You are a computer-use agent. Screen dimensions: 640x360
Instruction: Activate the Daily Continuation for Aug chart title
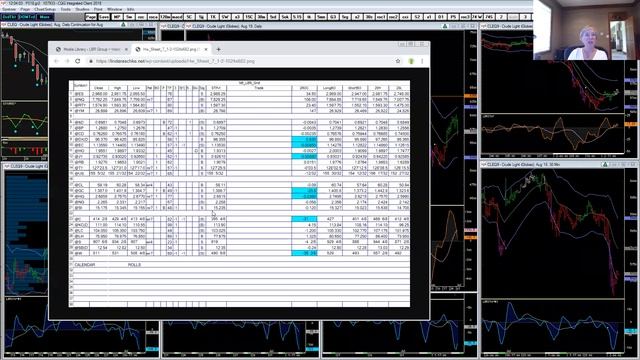pyautogui.click(x=55, y=24)
